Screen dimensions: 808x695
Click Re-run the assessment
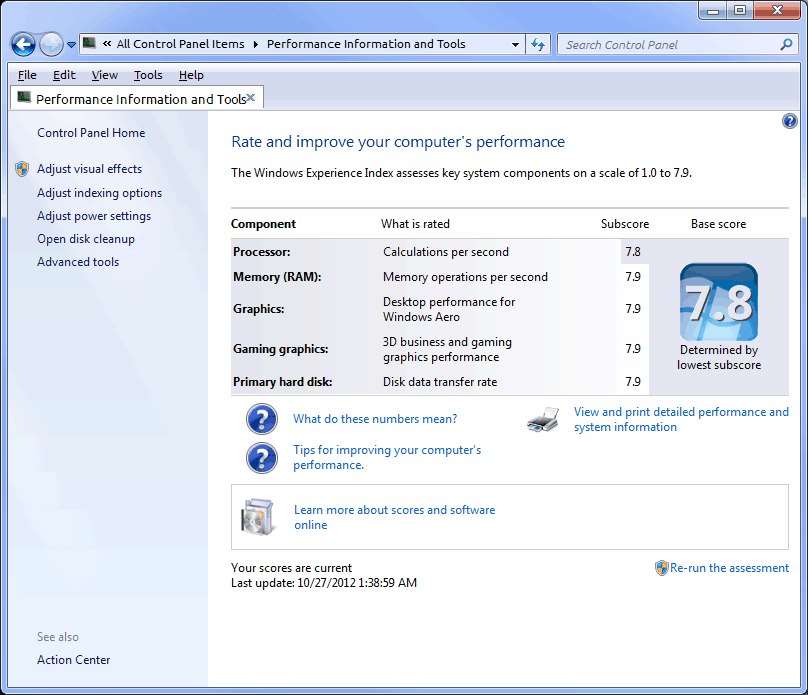(729, 568)
